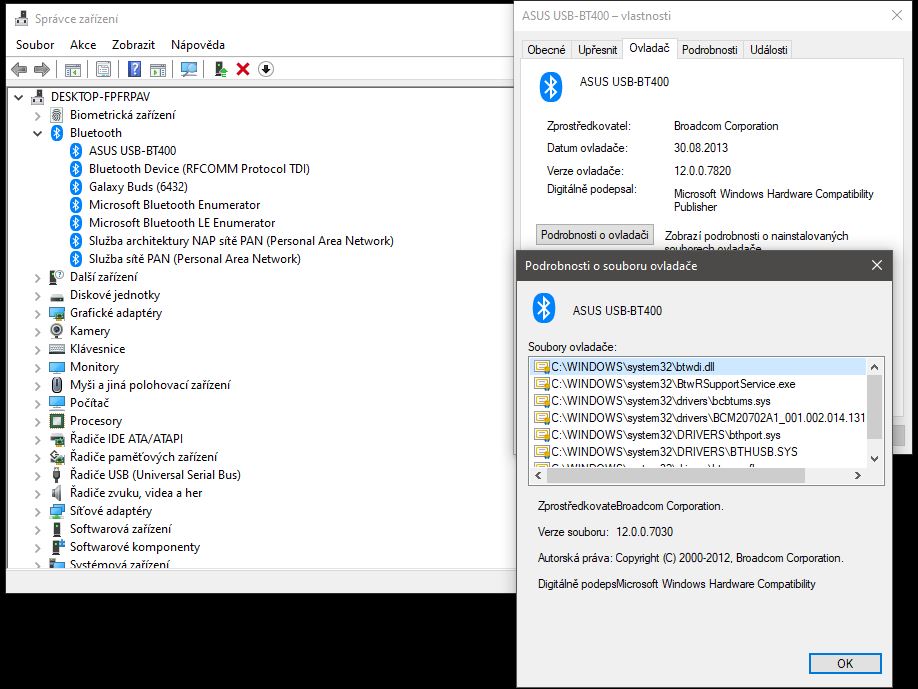Click OK in driver file details dialog
The image size is (918, 689).
[845, 663]
